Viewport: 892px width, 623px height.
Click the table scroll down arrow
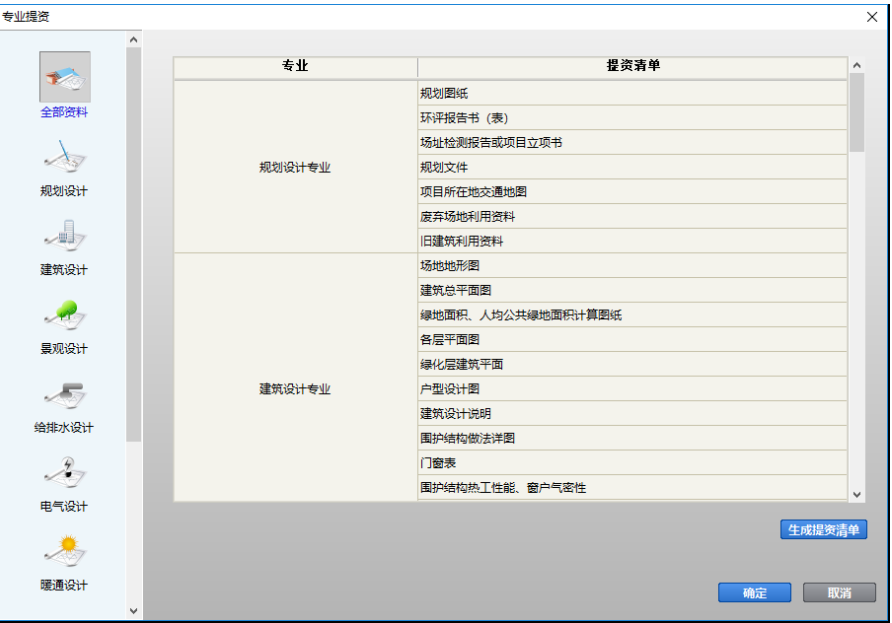tap(857, 494)
